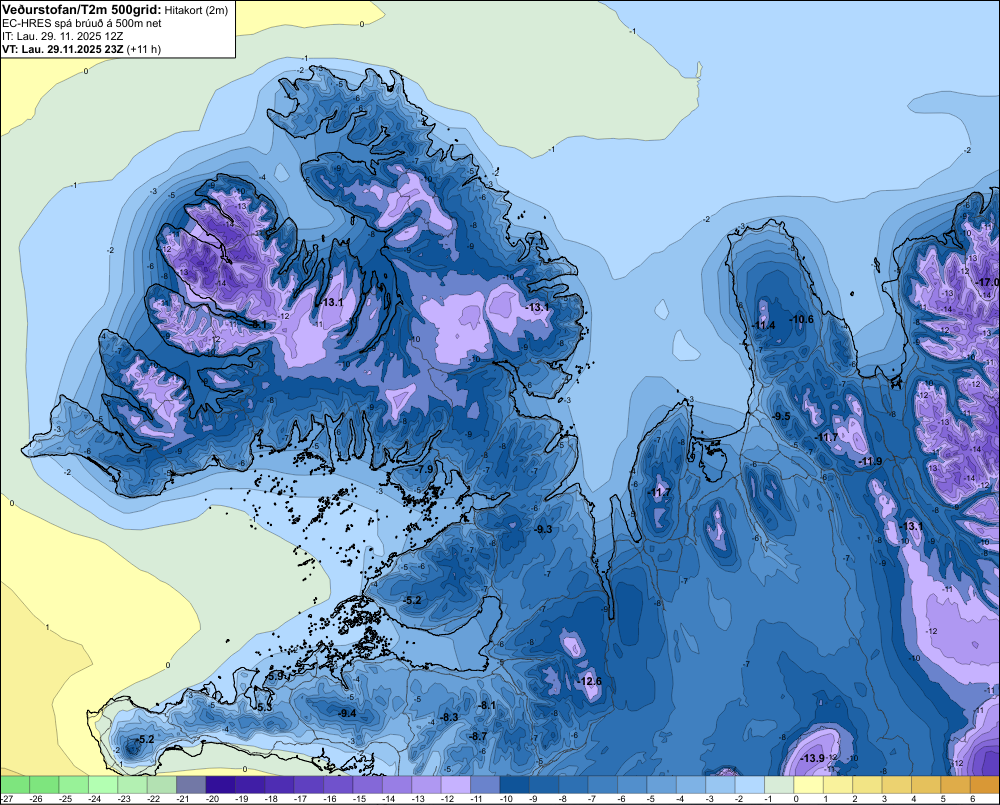Click the dark purple legend swatch between -20 and -19

[x=220, y=784]
